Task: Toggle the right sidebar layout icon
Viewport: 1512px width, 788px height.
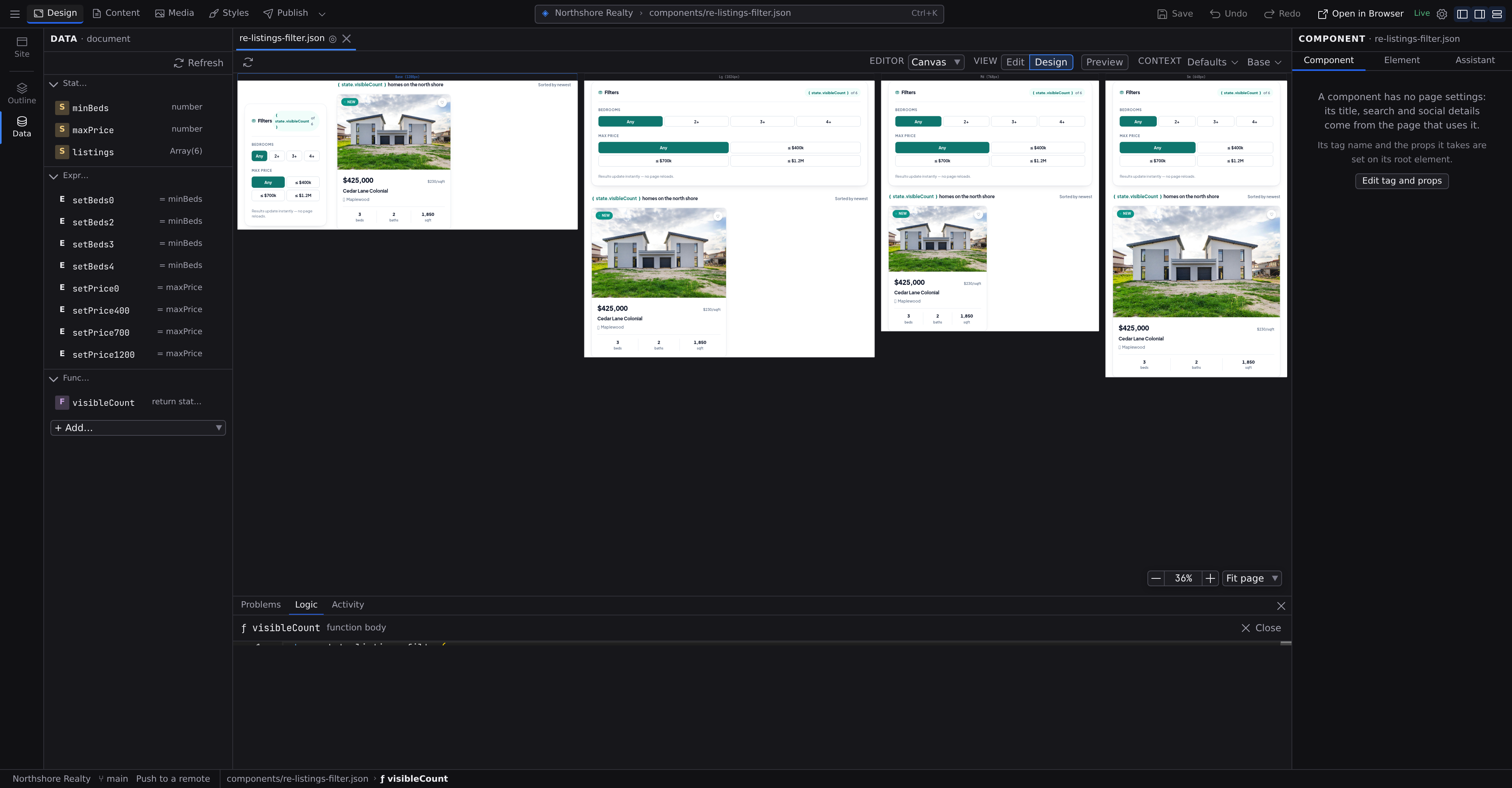Action: 1480,14
